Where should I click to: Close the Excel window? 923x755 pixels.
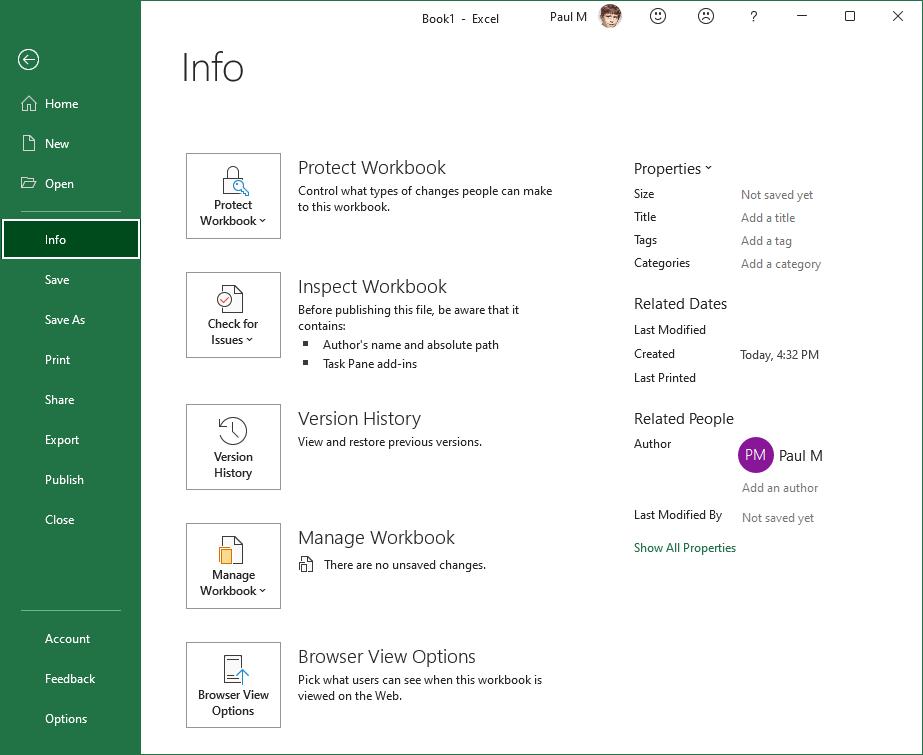[x=897, y=16]
